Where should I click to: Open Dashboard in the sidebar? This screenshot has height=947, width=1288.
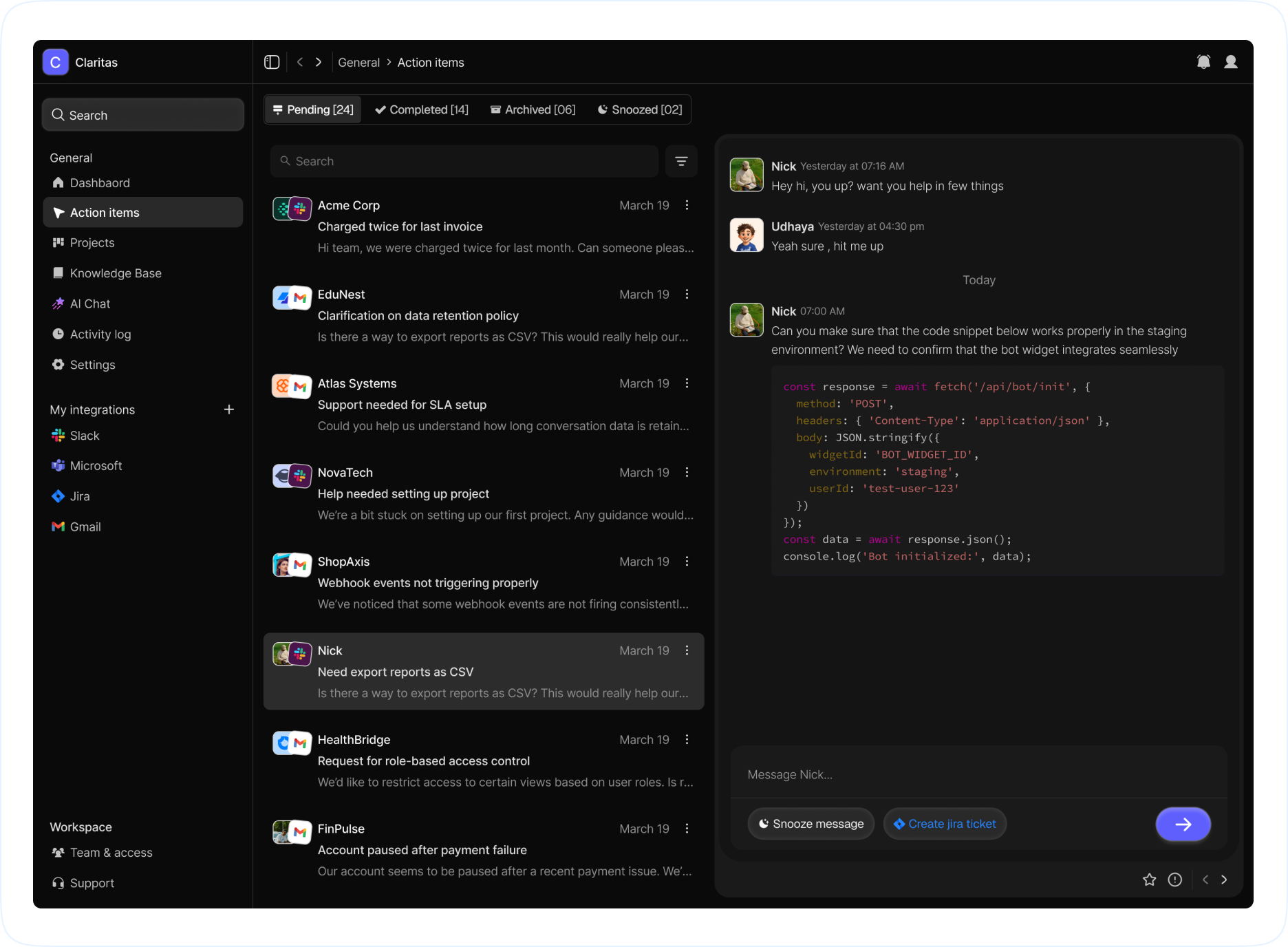pyautogui.click(x=142, y=182)
